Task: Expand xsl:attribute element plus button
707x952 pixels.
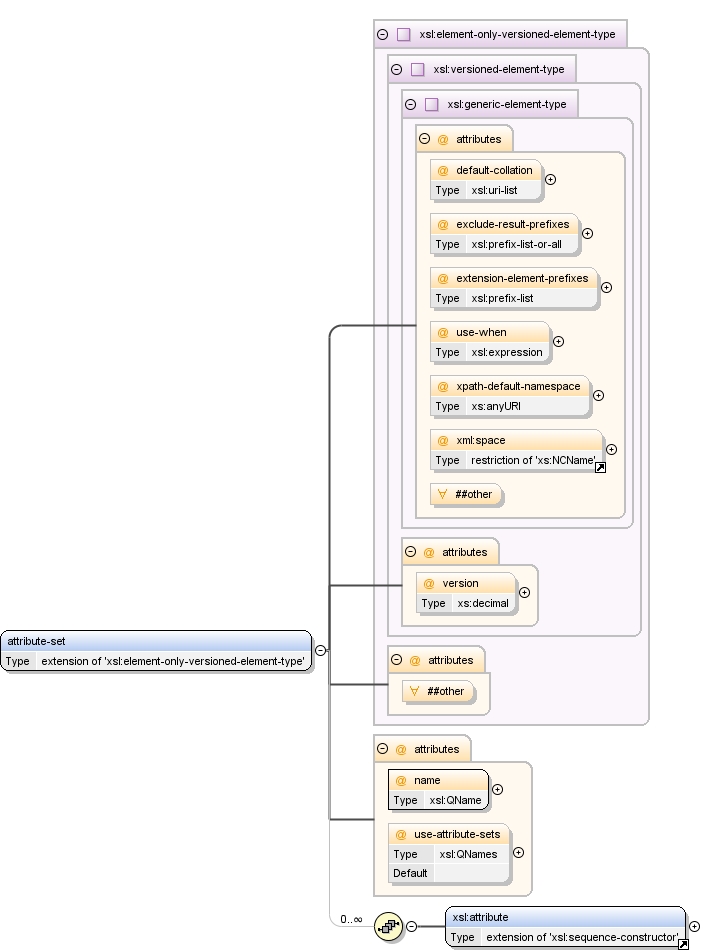Action: point(694,926)
